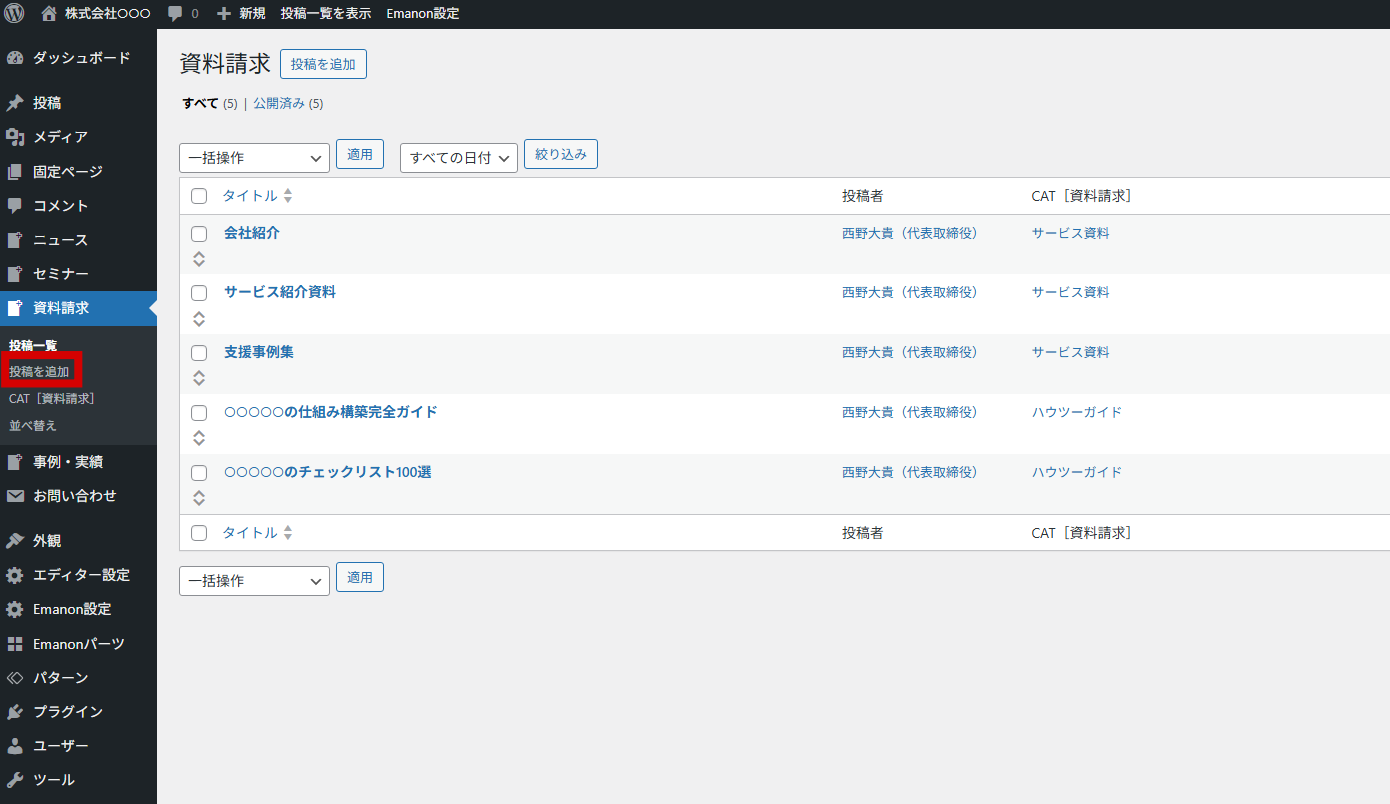This screenshot has width=1390, height=804.
Task: Click the パターン diamond icon
Action: (15, 678)
